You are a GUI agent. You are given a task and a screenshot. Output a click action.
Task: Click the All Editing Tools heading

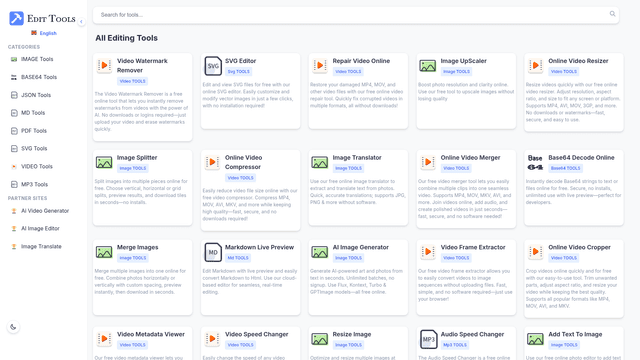point(127,38)
